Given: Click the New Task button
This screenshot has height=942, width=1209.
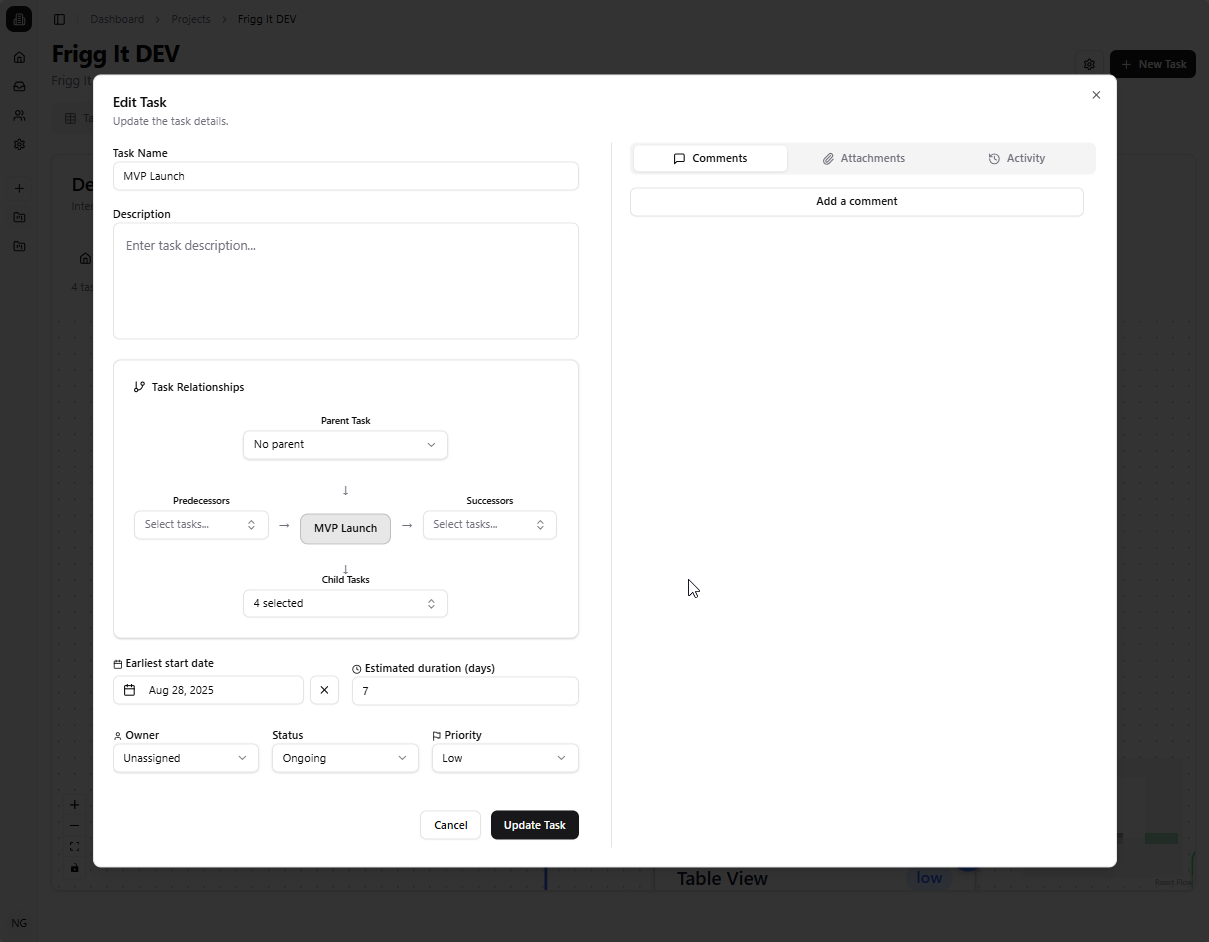Looking at the screenshot, I should coord(1153,64).
